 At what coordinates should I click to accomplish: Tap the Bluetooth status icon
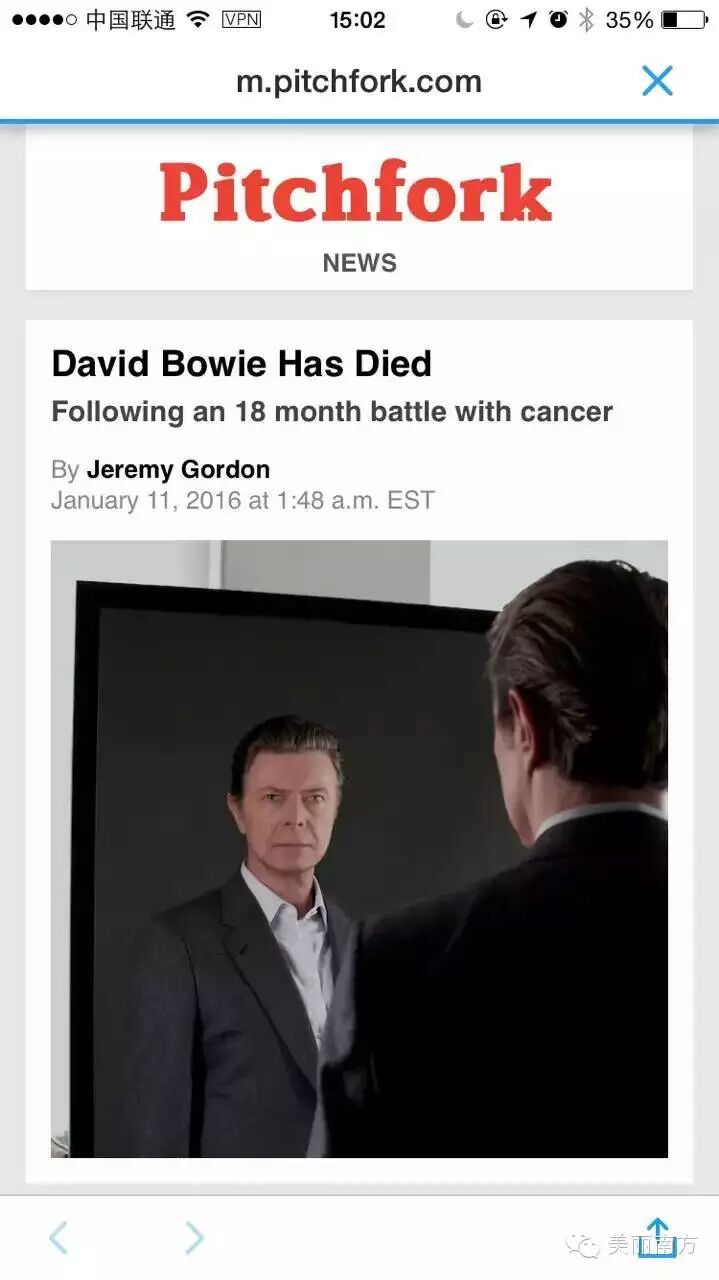[586, 19]
